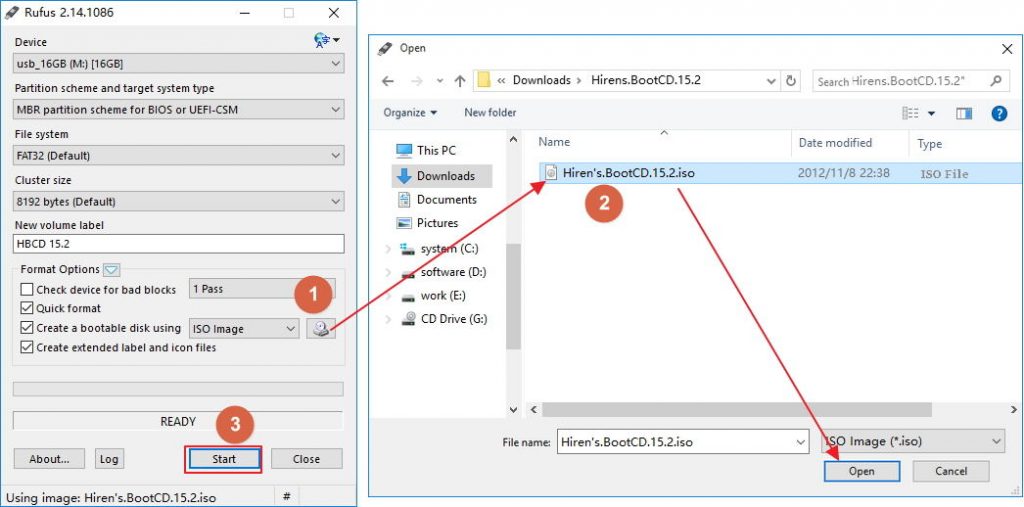Select Pictures in navigation pane

[x=427, y=223]
